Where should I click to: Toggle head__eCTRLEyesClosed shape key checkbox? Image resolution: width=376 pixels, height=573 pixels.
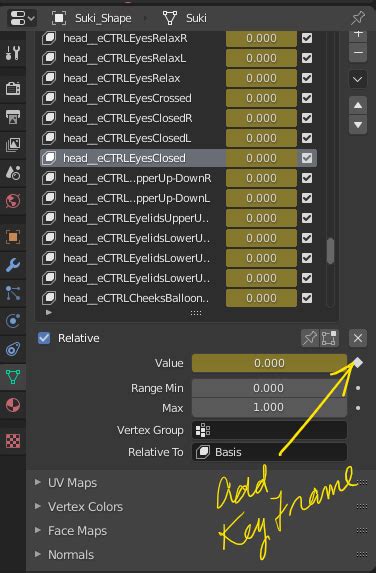(x=307, y=158)
